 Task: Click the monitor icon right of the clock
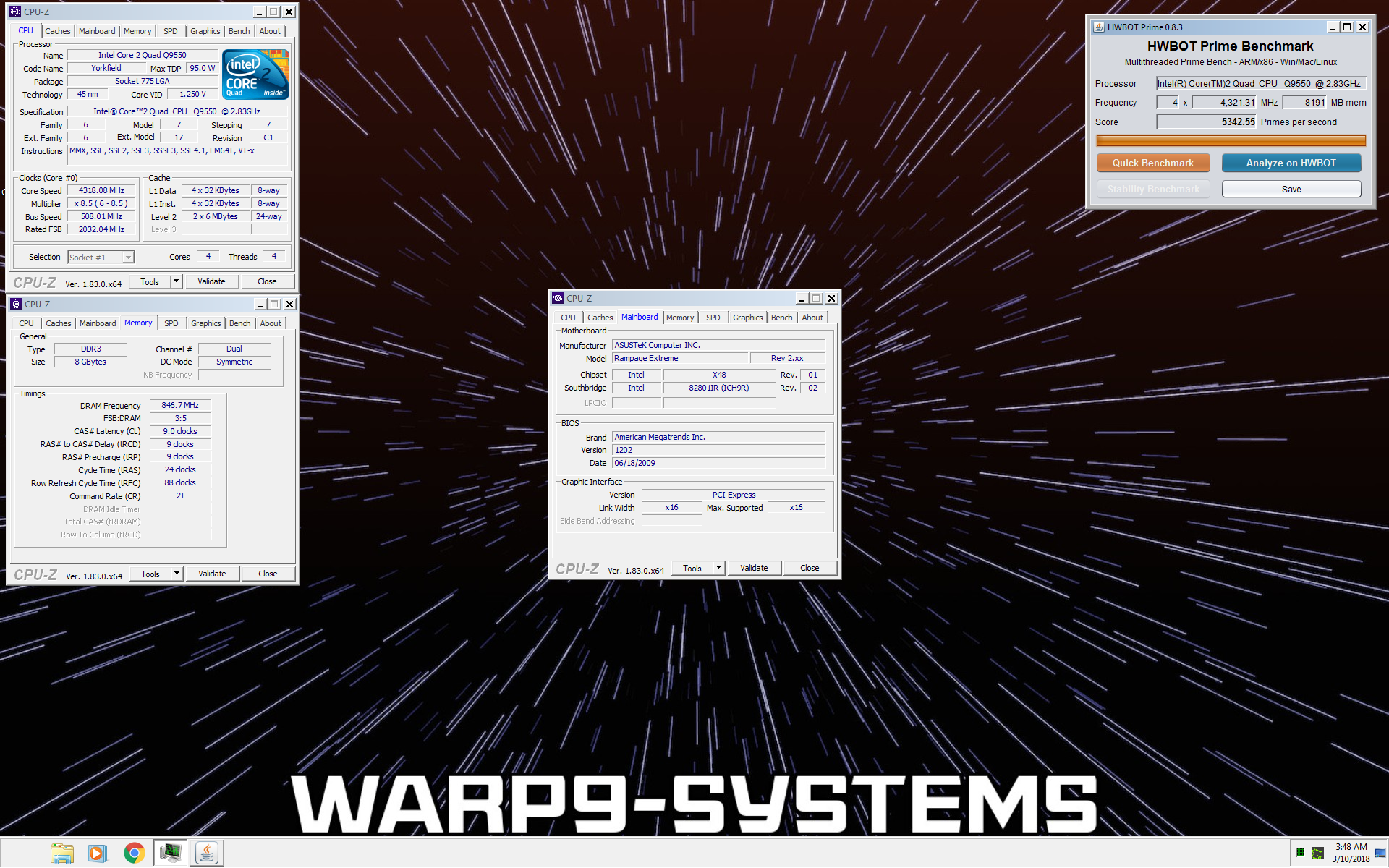coord(1380,853)
